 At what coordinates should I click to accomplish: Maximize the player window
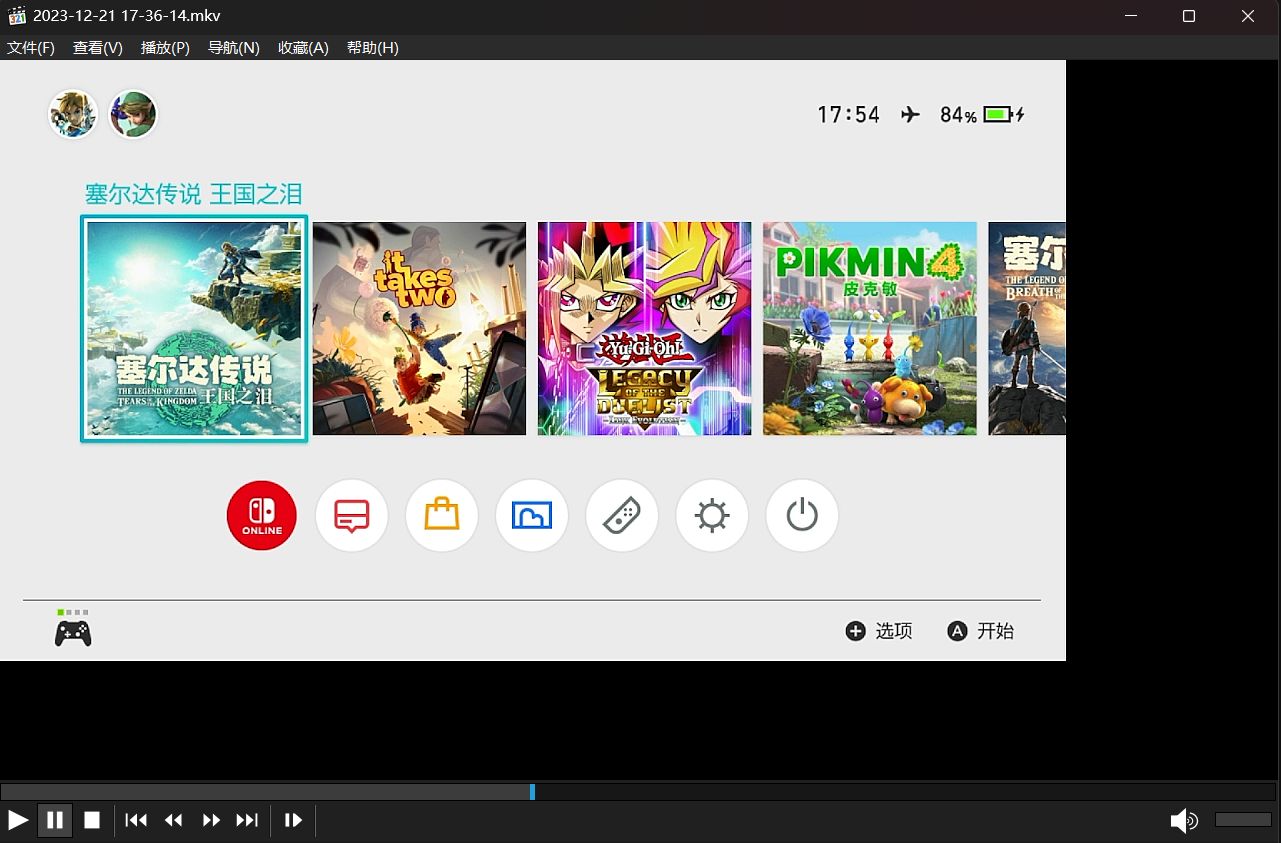[x=1189, y=16]
